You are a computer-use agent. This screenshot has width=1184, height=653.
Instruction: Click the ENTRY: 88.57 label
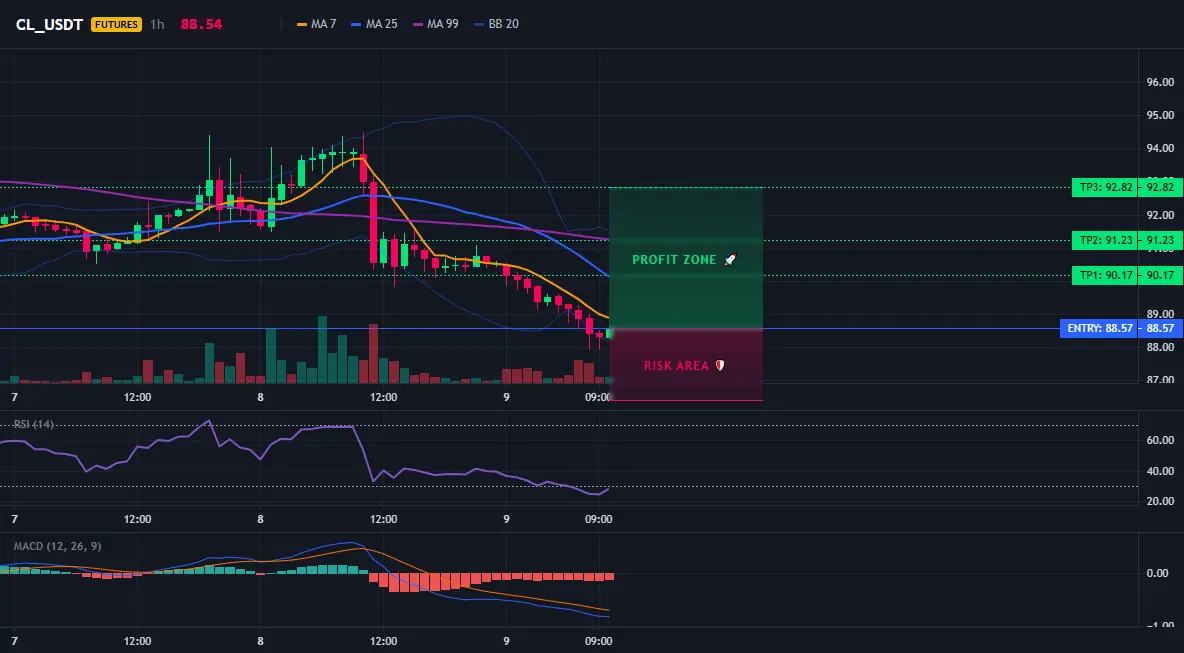(x=1098, y=328)
